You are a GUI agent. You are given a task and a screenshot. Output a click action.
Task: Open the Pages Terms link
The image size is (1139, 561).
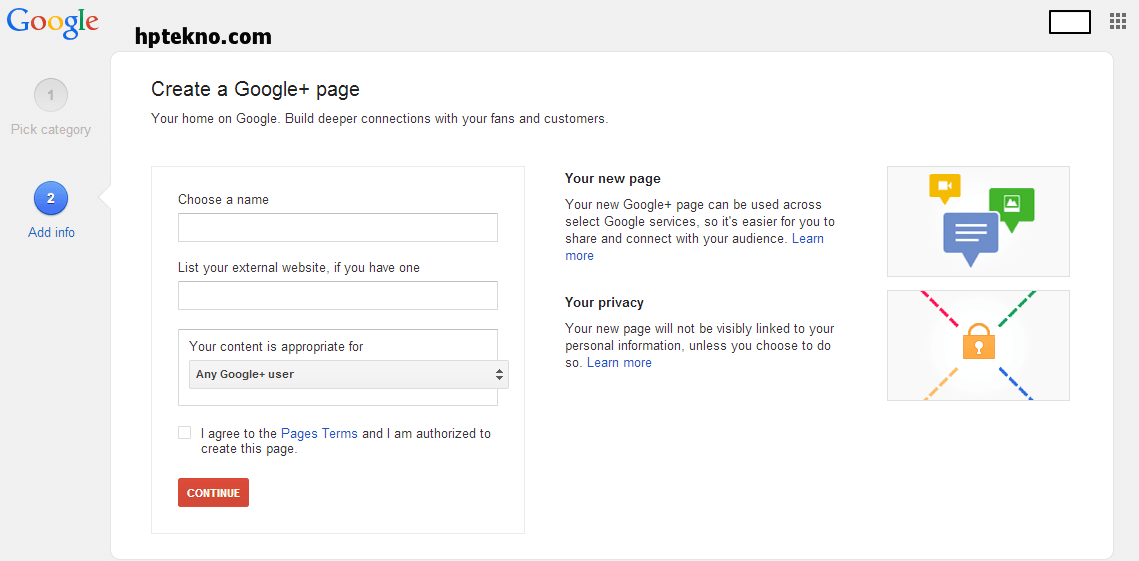[x=319, y=434]
